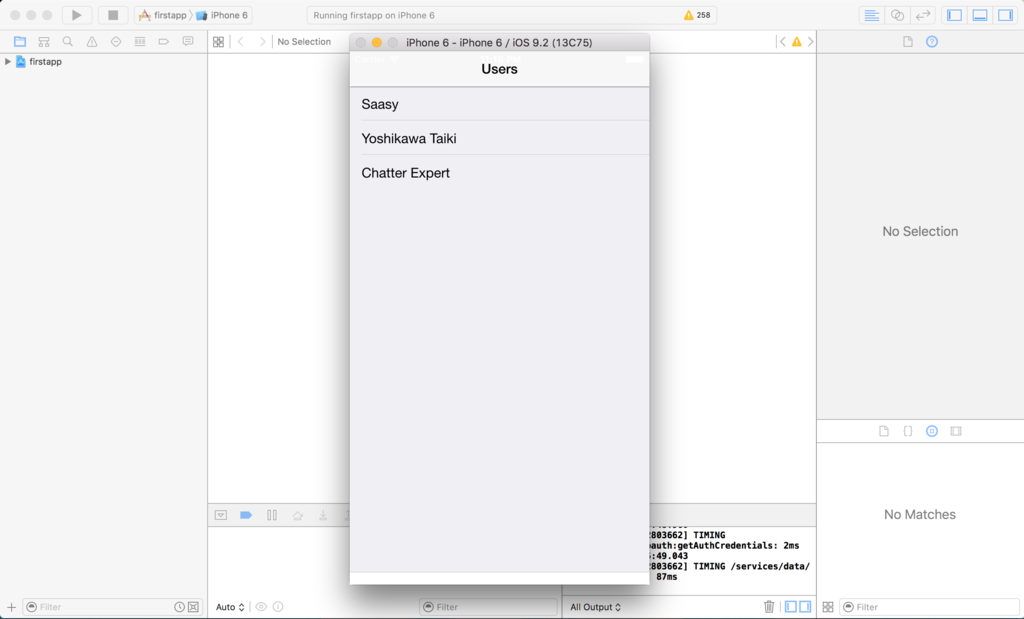Show only source-controlled files filter
1024x619 pixels.
193,607
